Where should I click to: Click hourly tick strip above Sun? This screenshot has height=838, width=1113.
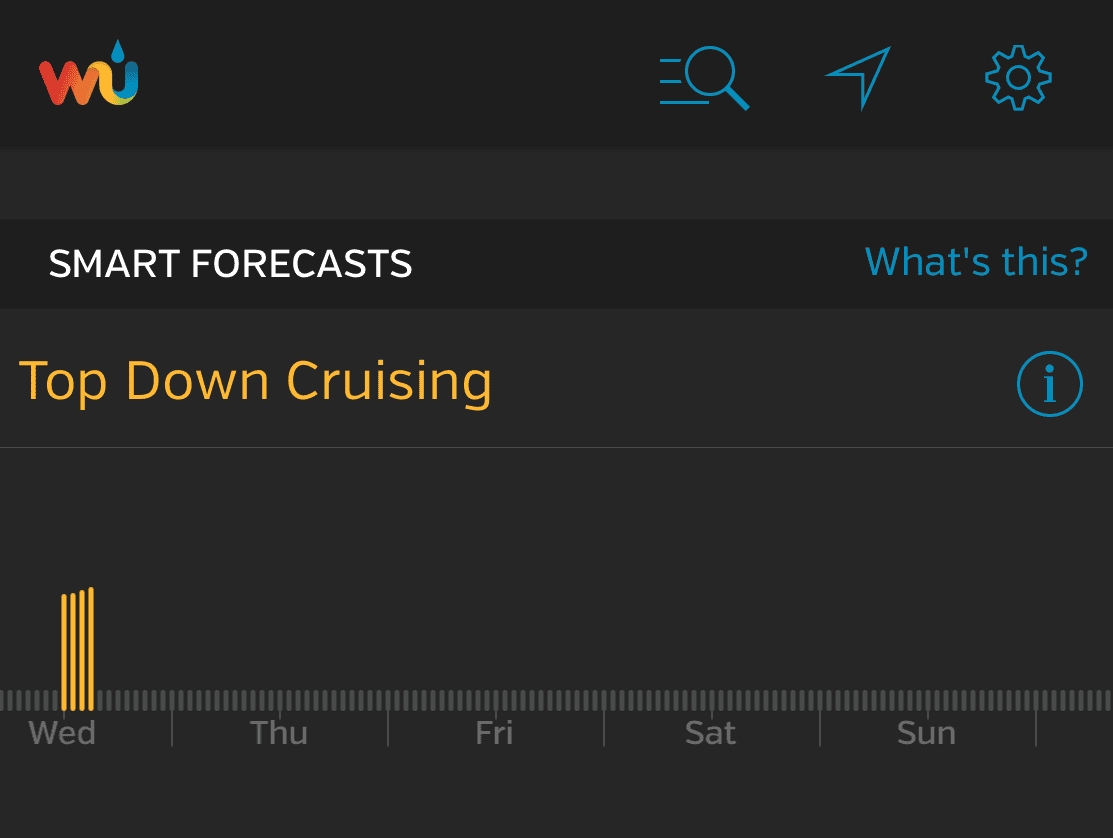point(927,700)
